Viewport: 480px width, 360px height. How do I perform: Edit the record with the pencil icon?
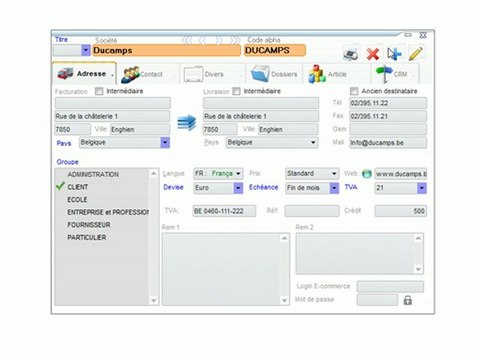pyautogui.click(x=415, y=53)
